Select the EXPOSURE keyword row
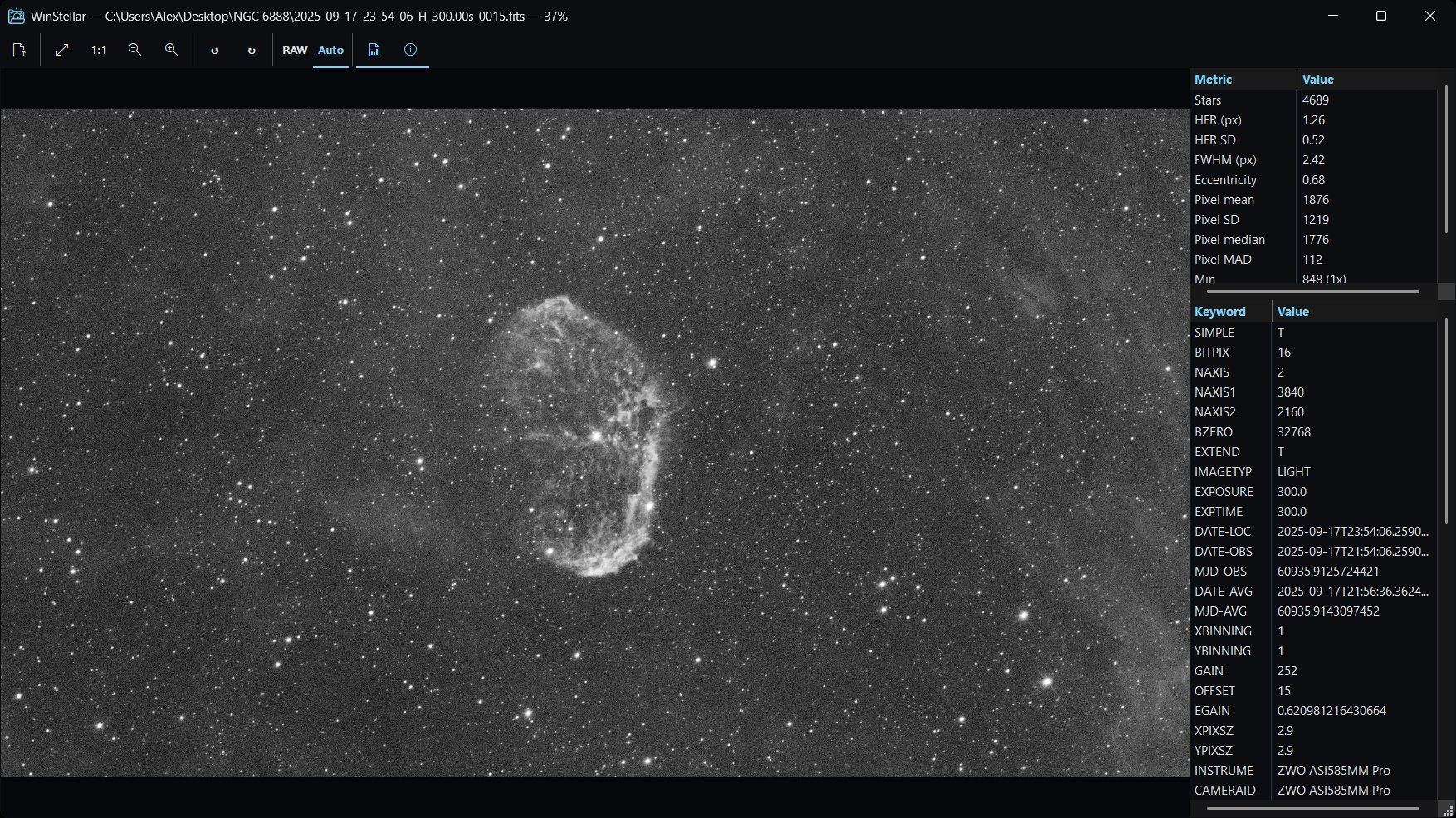 point(1314,491)
